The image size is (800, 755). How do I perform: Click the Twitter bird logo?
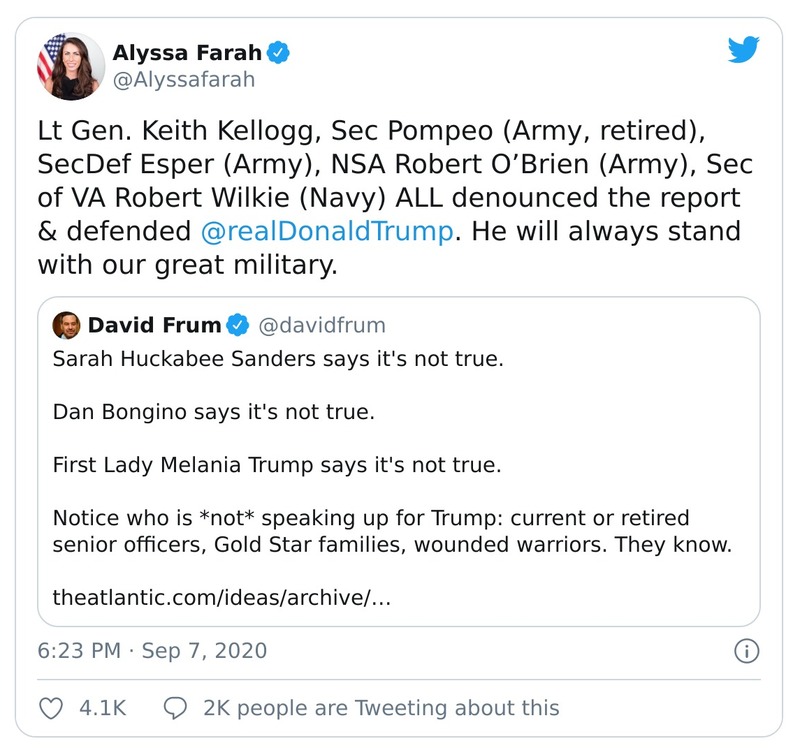click(743, 52)
